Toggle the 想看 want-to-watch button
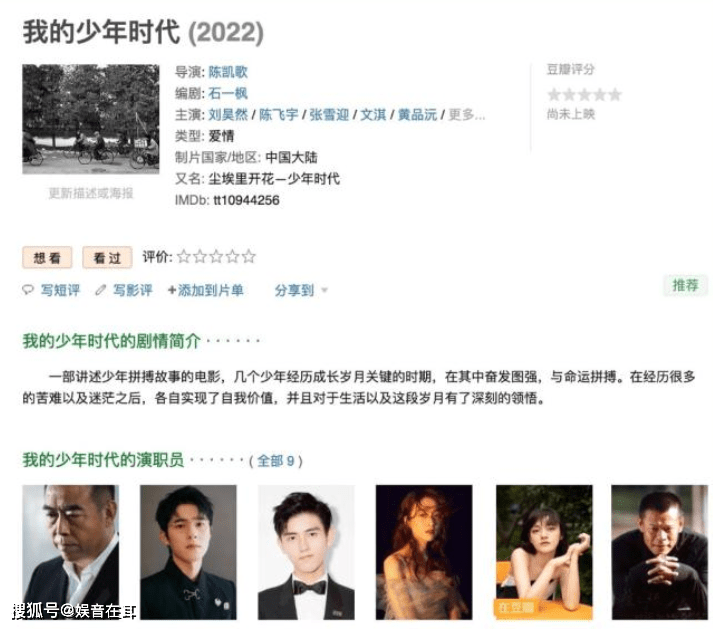Image resolution: width=713 pixels, height=629 pixels. coord(47,258)
